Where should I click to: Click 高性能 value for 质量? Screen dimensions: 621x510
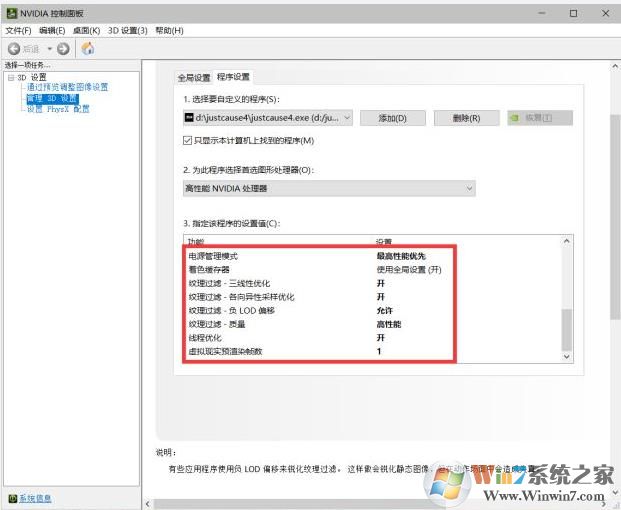(x=389, y=324)
